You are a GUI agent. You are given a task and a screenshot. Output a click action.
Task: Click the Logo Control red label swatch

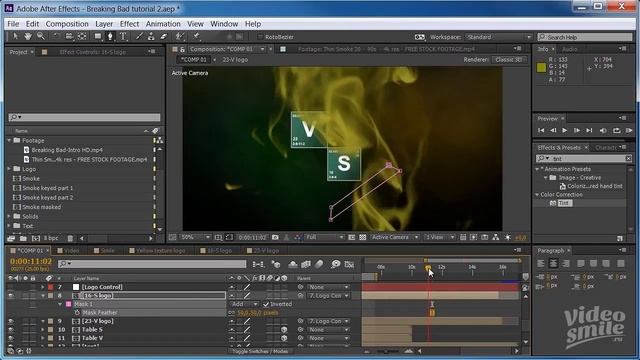click(x=51, y=287)
